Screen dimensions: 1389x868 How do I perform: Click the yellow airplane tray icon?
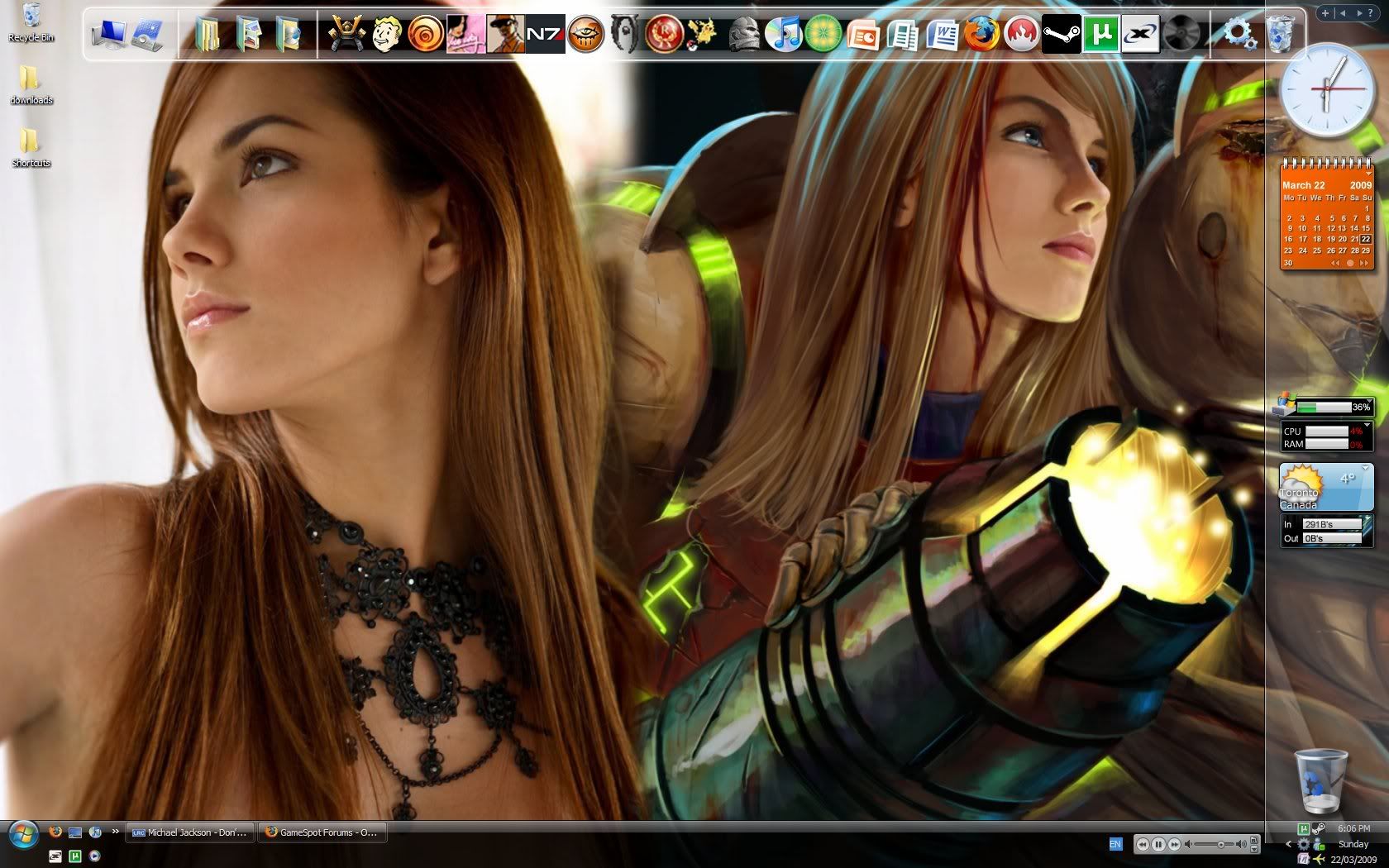click(1319, 859)
